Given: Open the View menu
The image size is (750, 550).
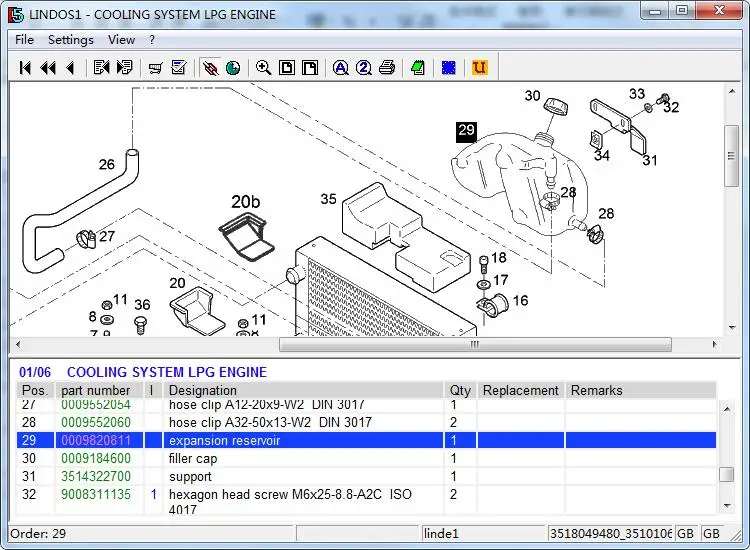Looking at the screenshot, I should (121, 40).
